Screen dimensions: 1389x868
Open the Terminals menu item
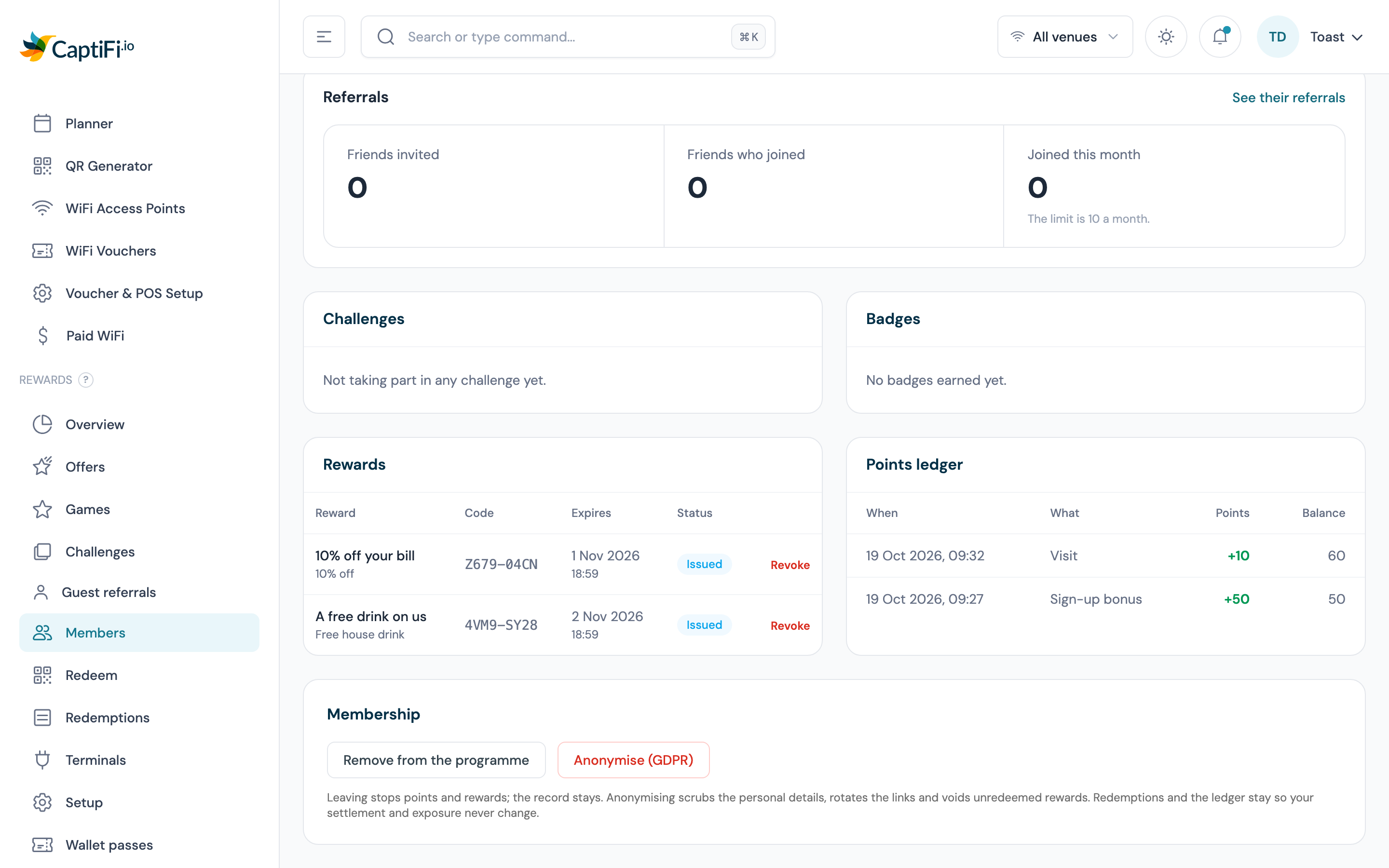139,760
